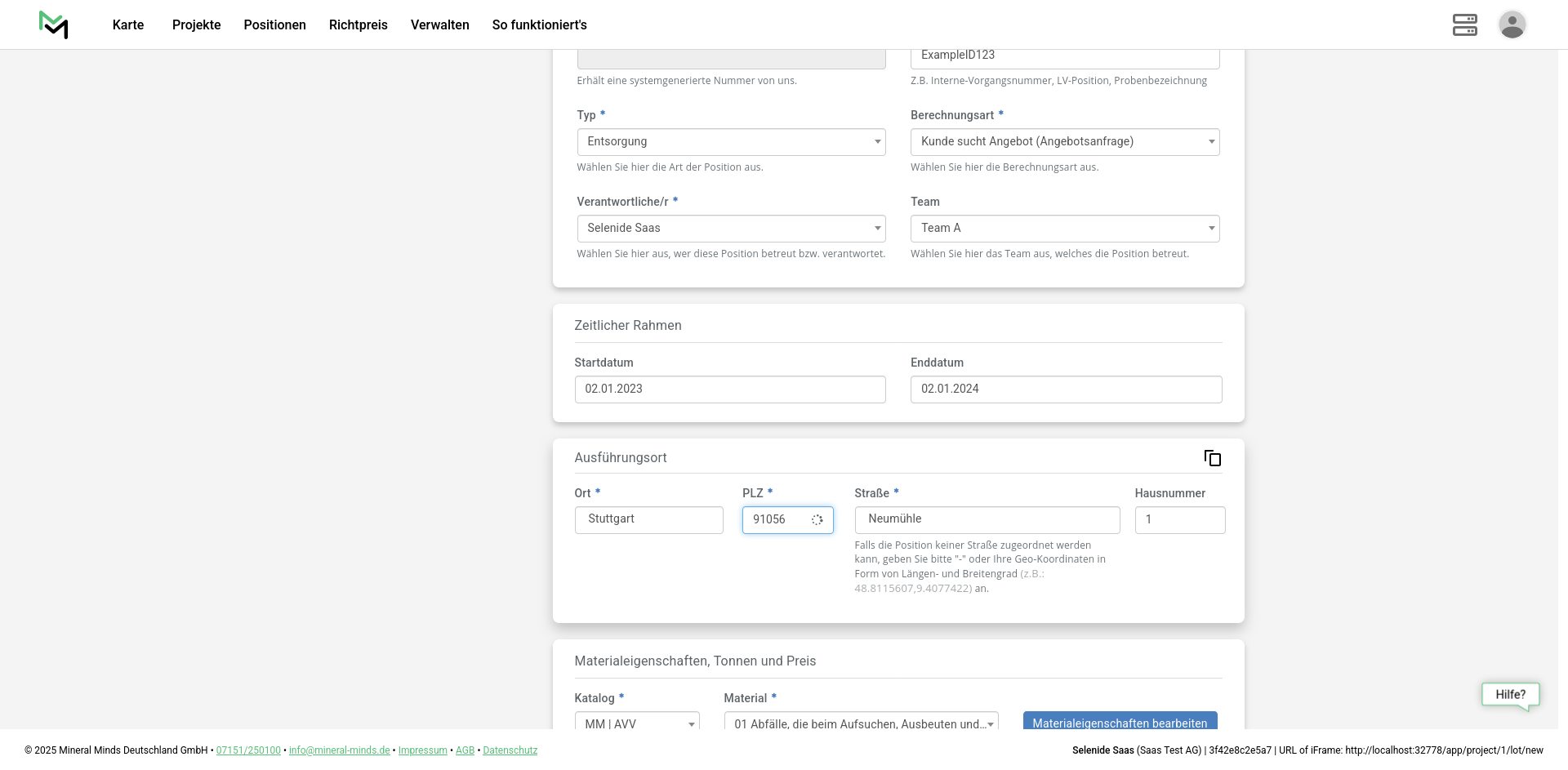Click Materialeigenschaften bearbeiten button
The image size is (1568, 770).
(1120, 721)
